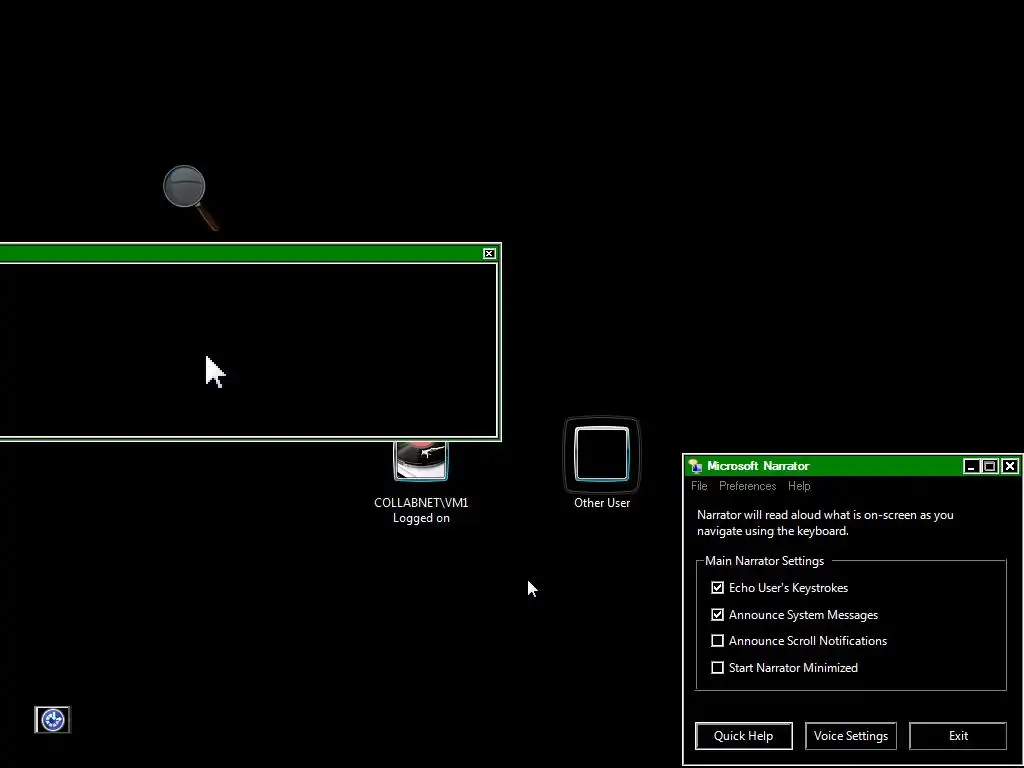The width and height of the screenshot is (1024, 768).
Task: Click the Other User label
Action: click(x=601, y=503)
